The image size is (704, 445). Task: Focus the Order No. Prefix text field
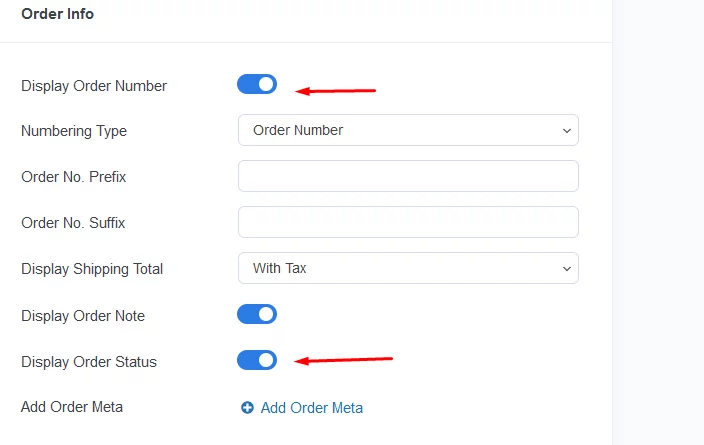[x=408, y=176]
